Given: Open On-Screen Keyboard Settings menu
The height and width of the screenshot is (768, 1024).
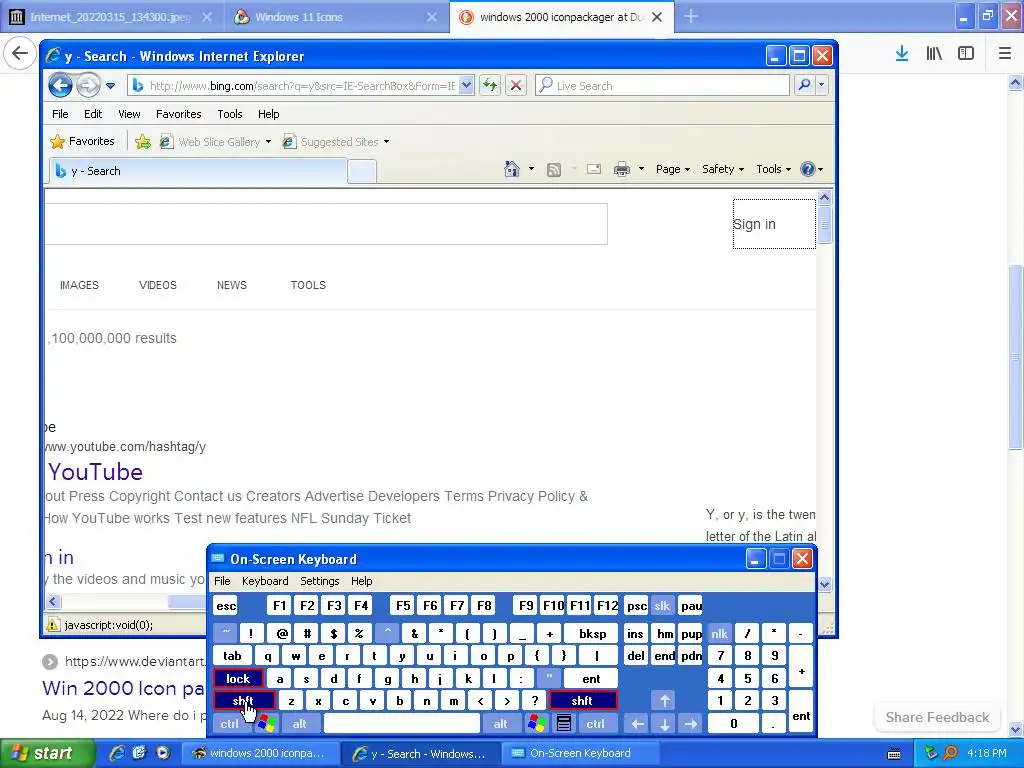Looking at the screenshot, I should tap(319, 581).
